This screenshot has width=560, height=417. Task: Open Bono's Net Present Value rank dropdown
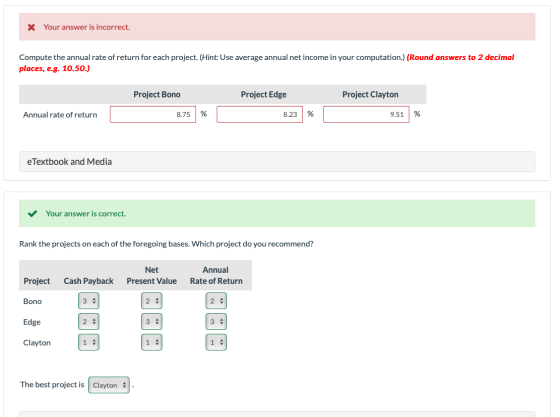(152, 301)
